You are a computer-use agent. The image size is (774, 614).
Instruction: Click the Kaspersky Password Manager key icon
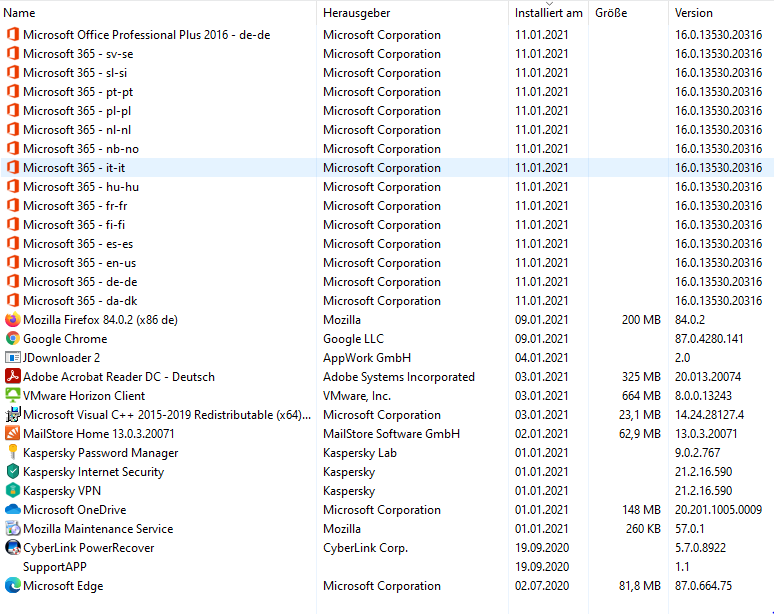click(13, 453)
